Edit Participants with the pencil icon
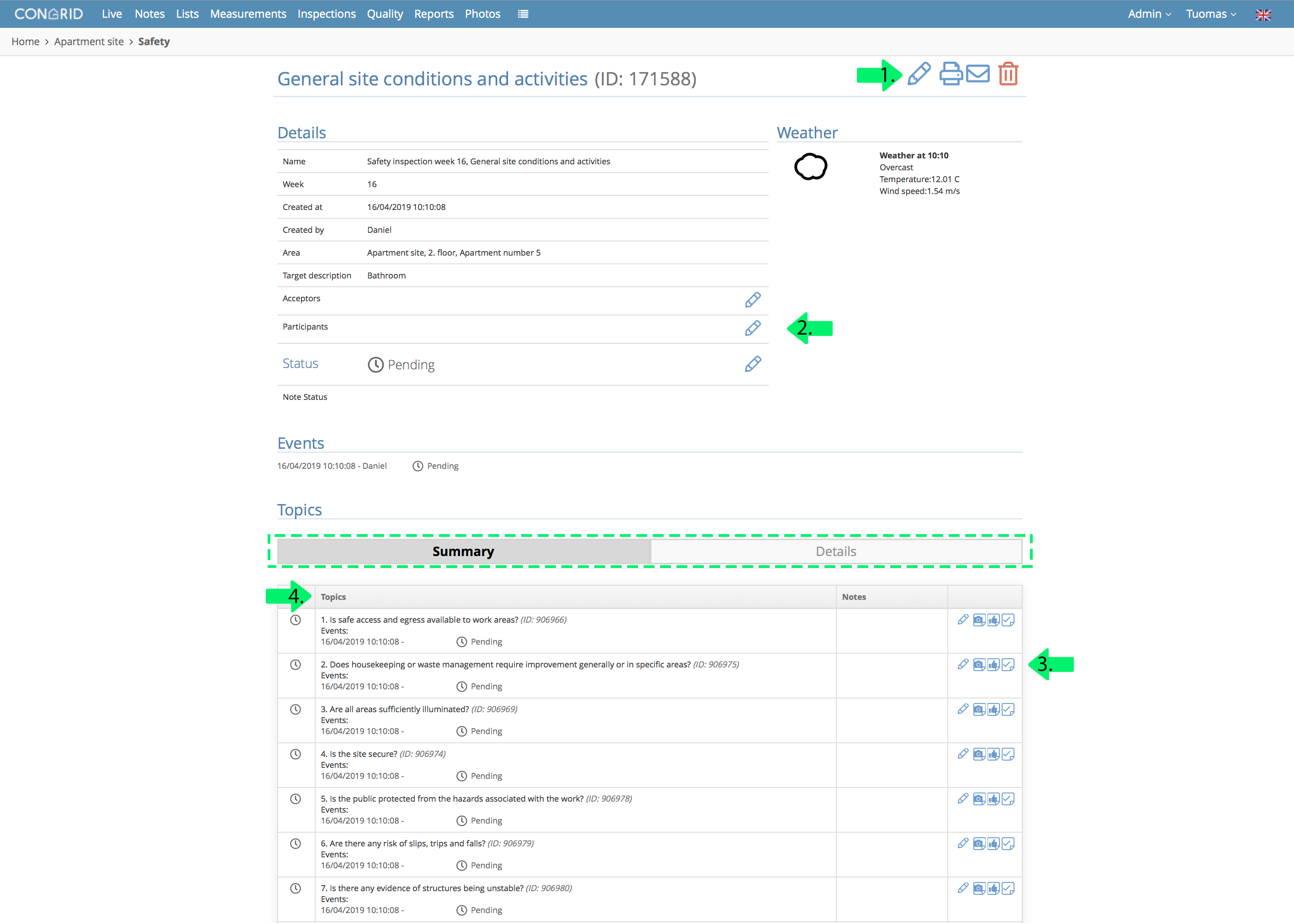The width and height of the screenshot is (1294, 924). (x=753, y=328)
